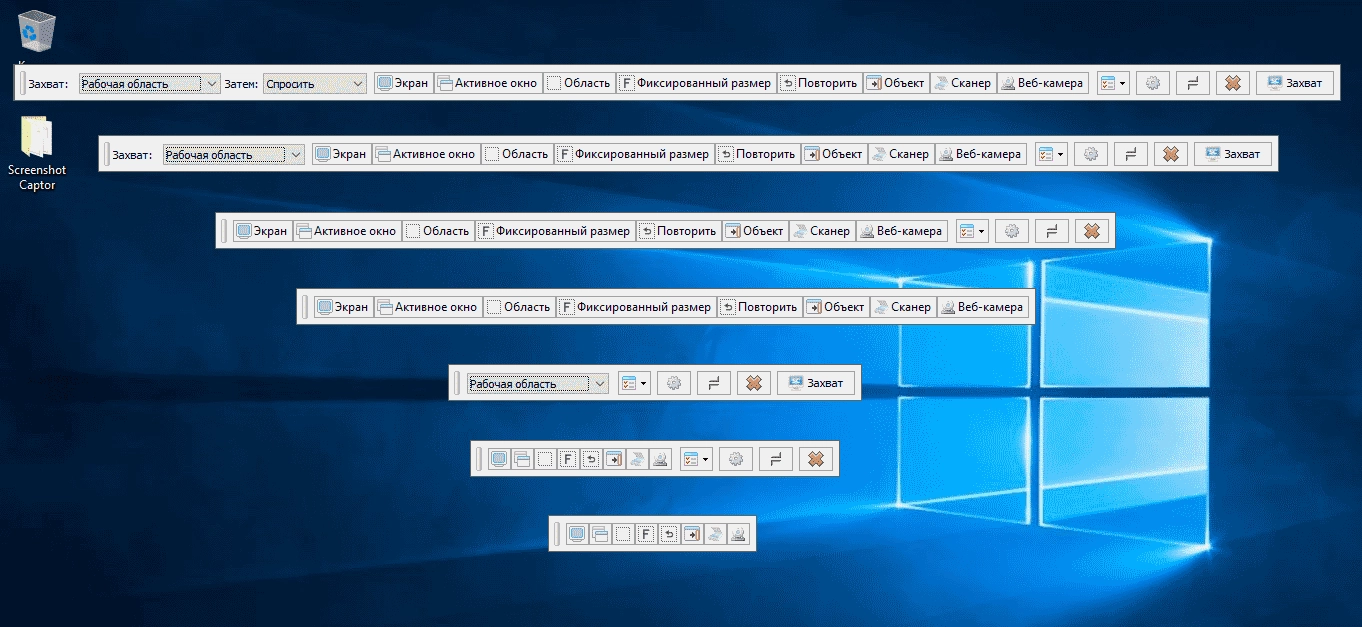Click Активное окно in the fourth toolbar from the top
1362x627 pixels.
pos(428,307)
